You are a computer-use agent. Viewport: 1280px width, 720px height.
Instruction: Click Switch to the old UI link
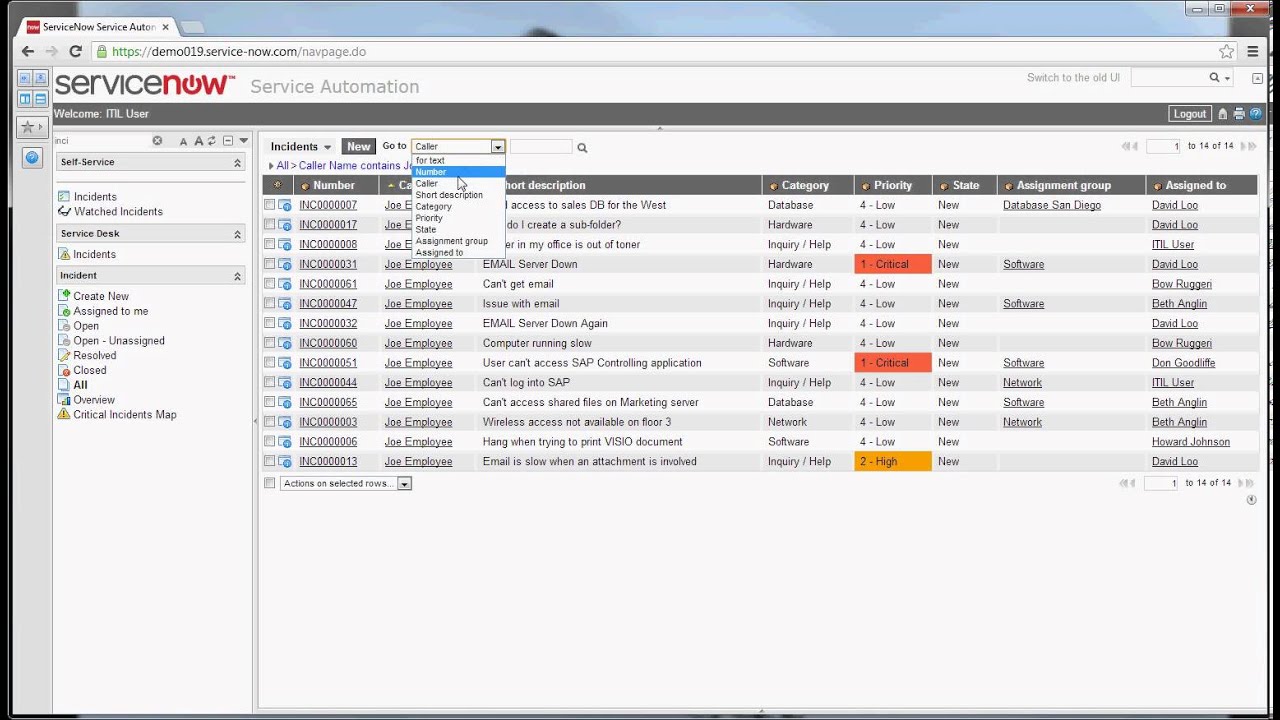(x=1073, y=78)
